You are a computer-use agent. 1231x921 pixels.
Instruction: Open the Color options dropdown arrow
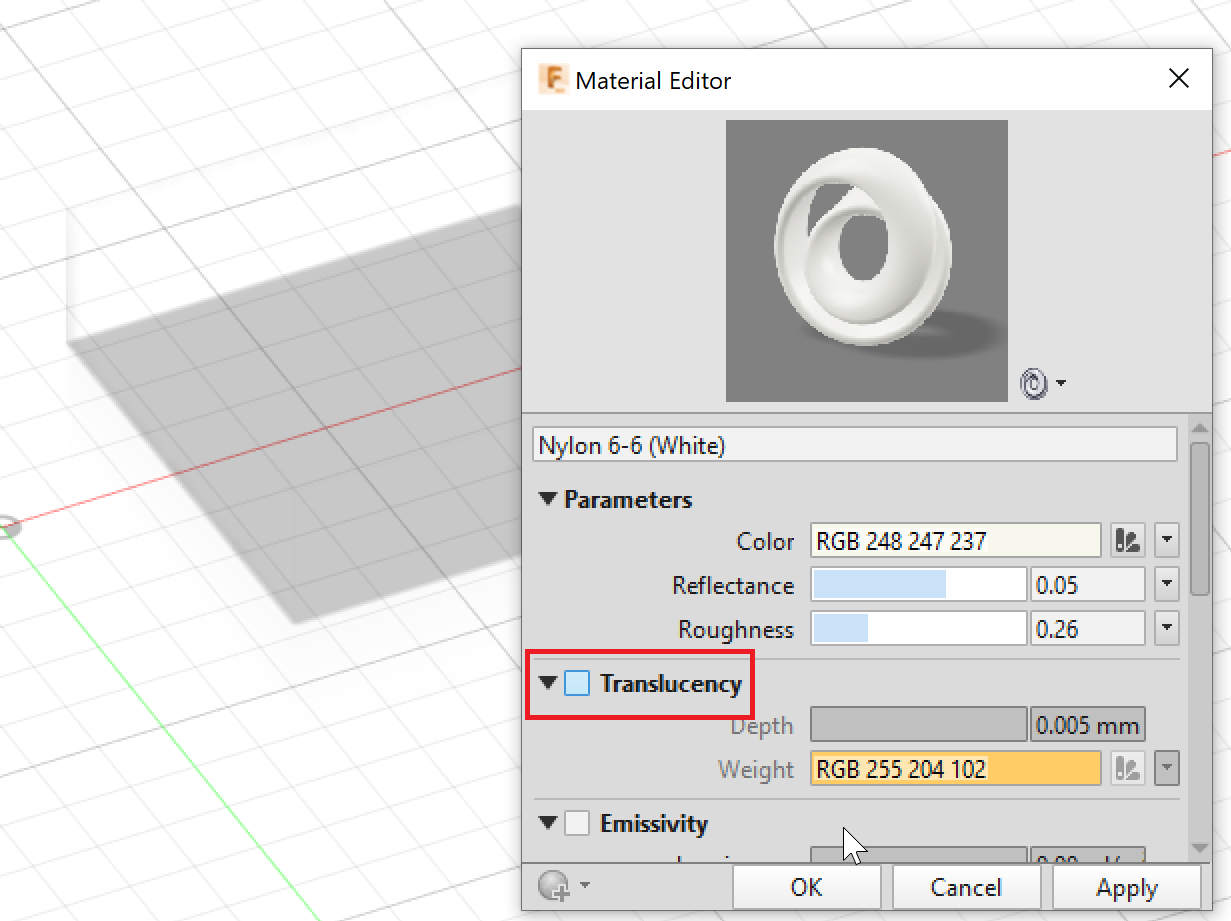click(x=1166, y=540)
